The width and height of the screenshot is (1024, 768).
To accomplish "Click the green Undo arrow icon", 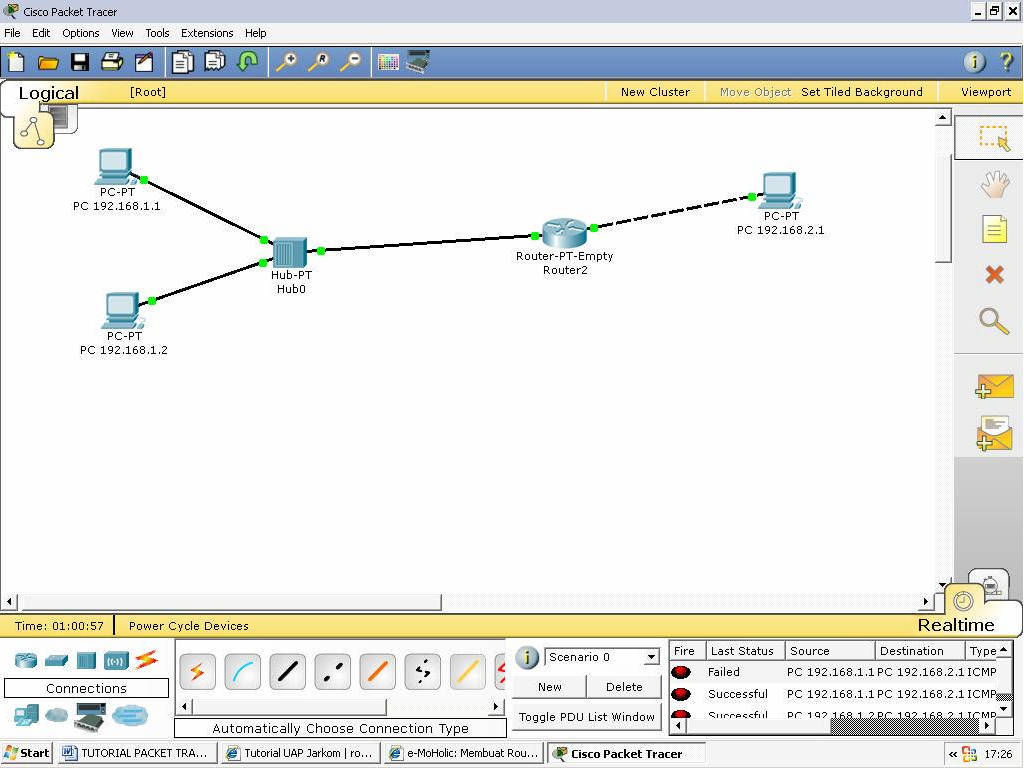I will [x=247, y=62].
